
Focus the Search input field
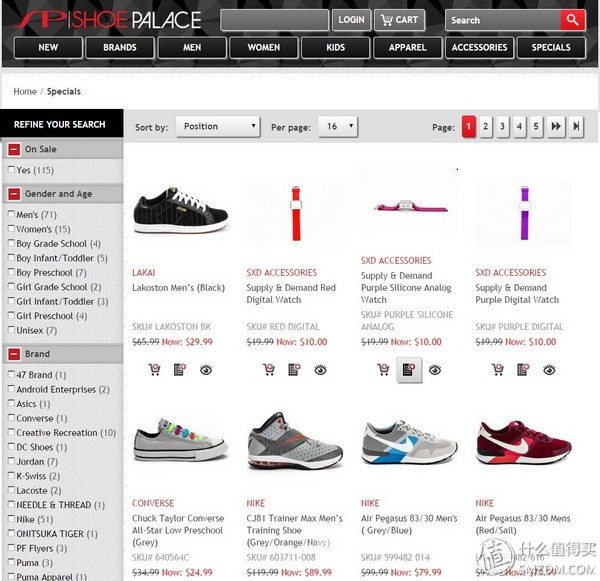point(503,20)
